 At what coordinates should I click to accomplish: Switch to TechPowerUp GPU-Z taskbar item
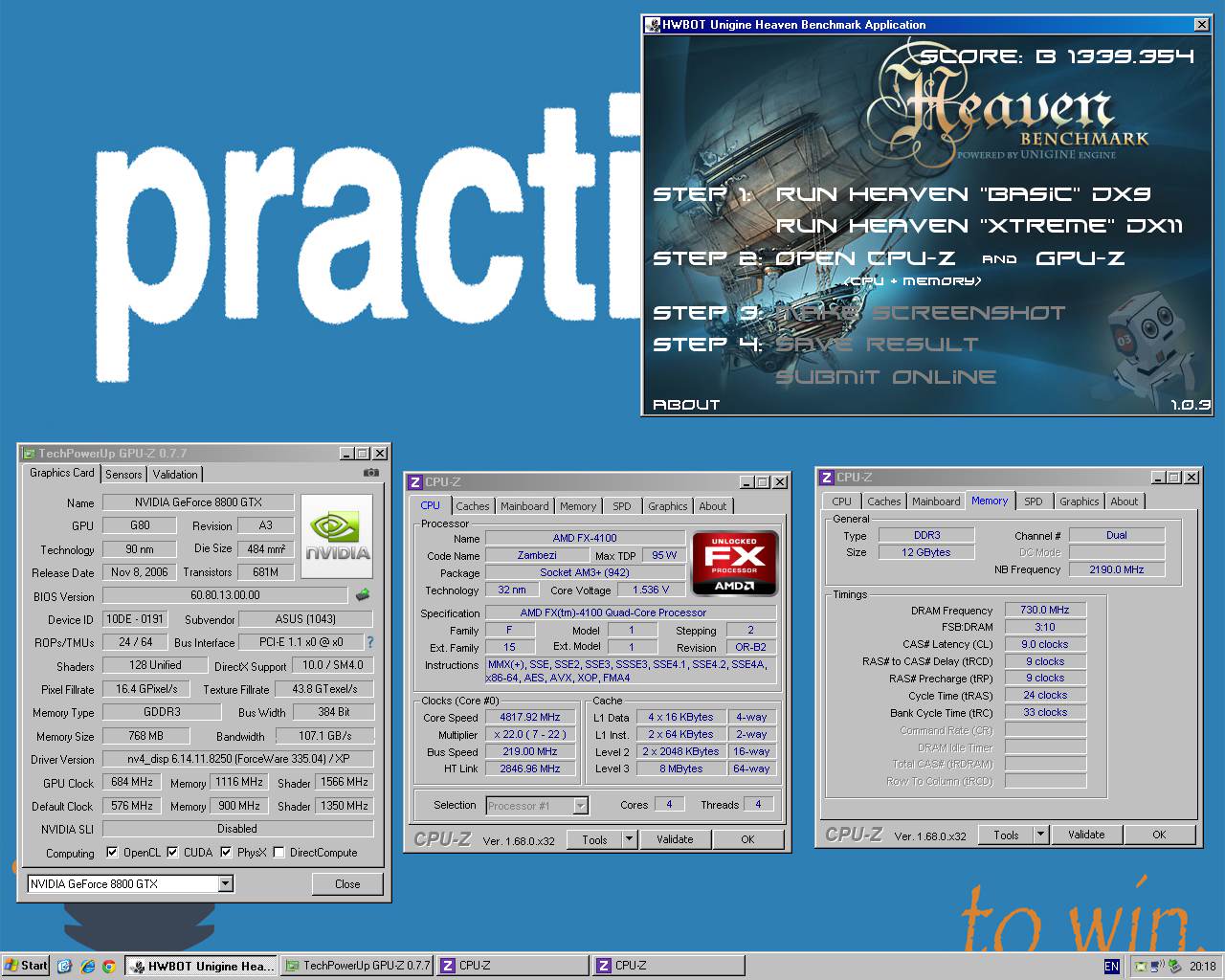click(358, 966)
